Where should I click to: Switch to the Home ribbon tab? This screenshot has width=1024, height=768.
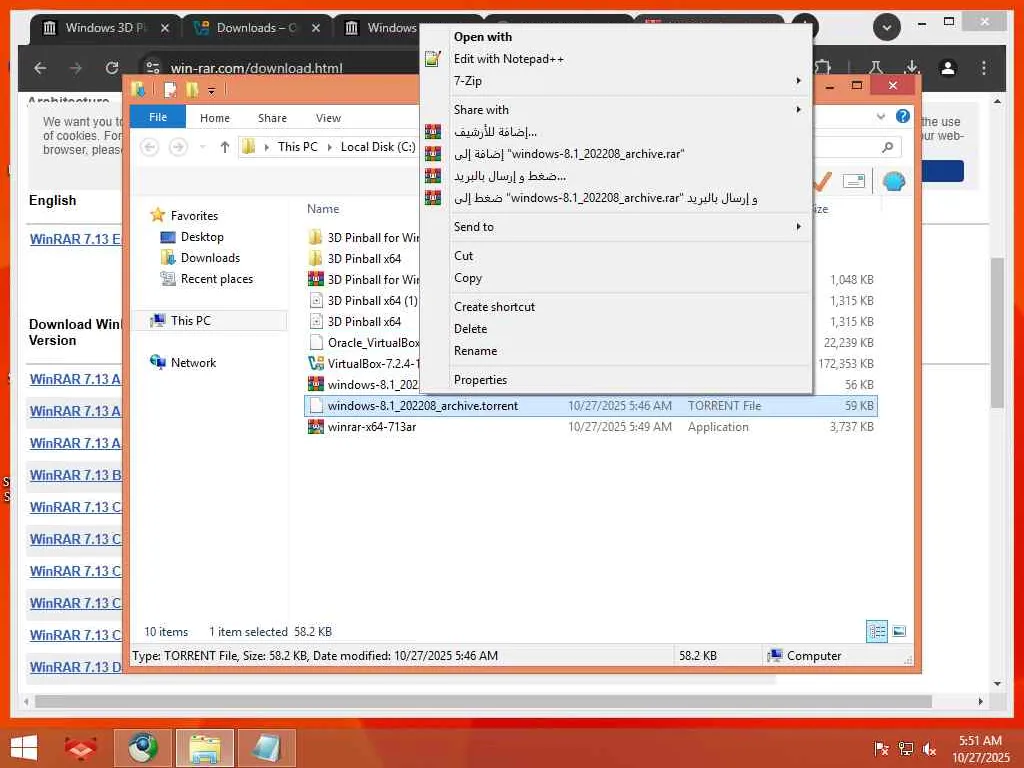click(x=215, y=118)
